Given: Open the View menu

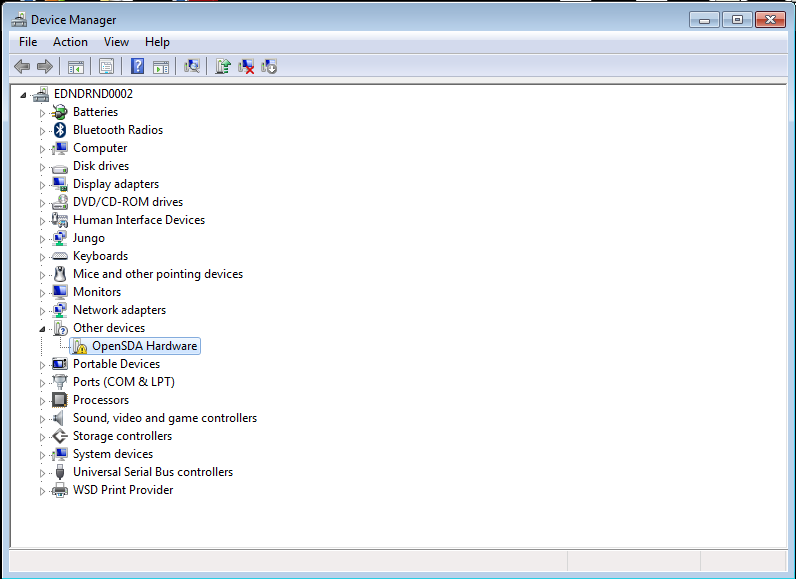Looking at the screenshot, I should [116, 42].
